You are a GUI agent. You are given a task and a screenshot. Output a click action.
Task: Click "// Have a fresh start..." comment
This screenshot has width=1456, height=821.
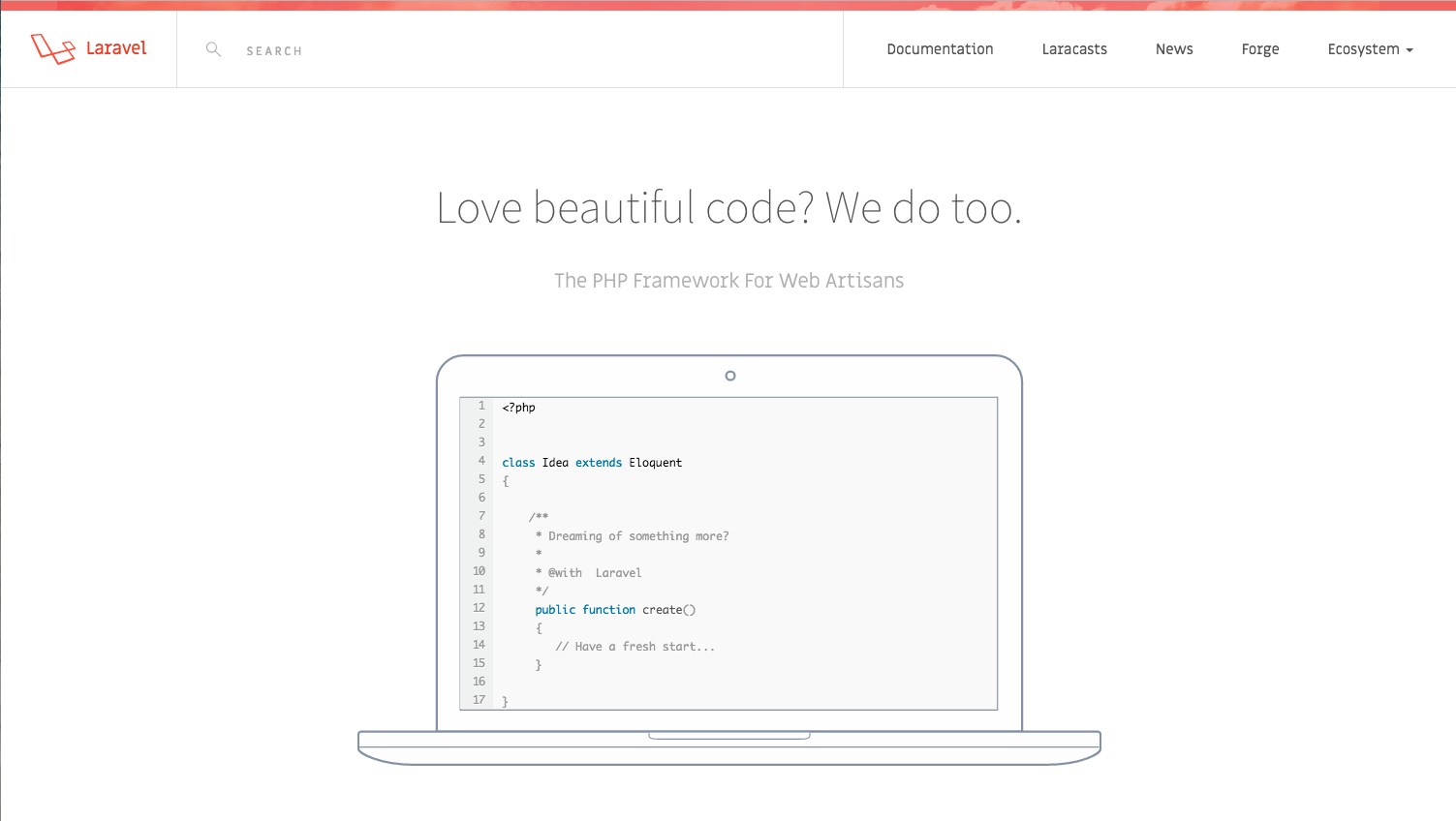point(635,647)
